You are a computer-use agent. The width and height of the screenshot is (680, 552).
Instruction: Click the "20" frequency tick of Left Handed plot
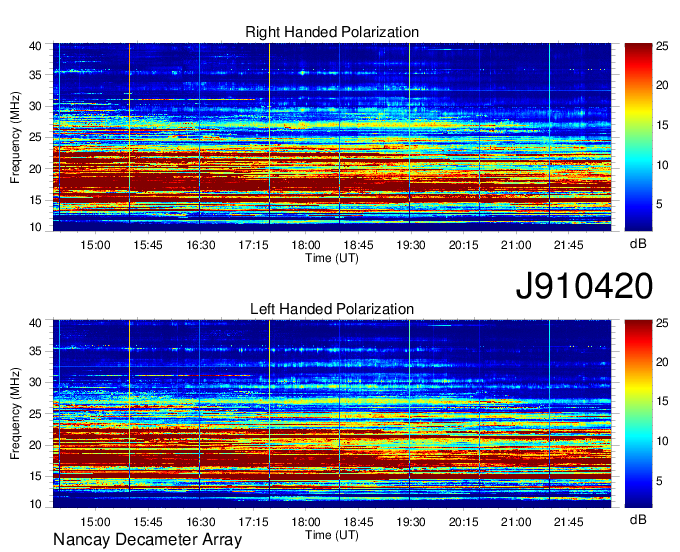[36, 445]
